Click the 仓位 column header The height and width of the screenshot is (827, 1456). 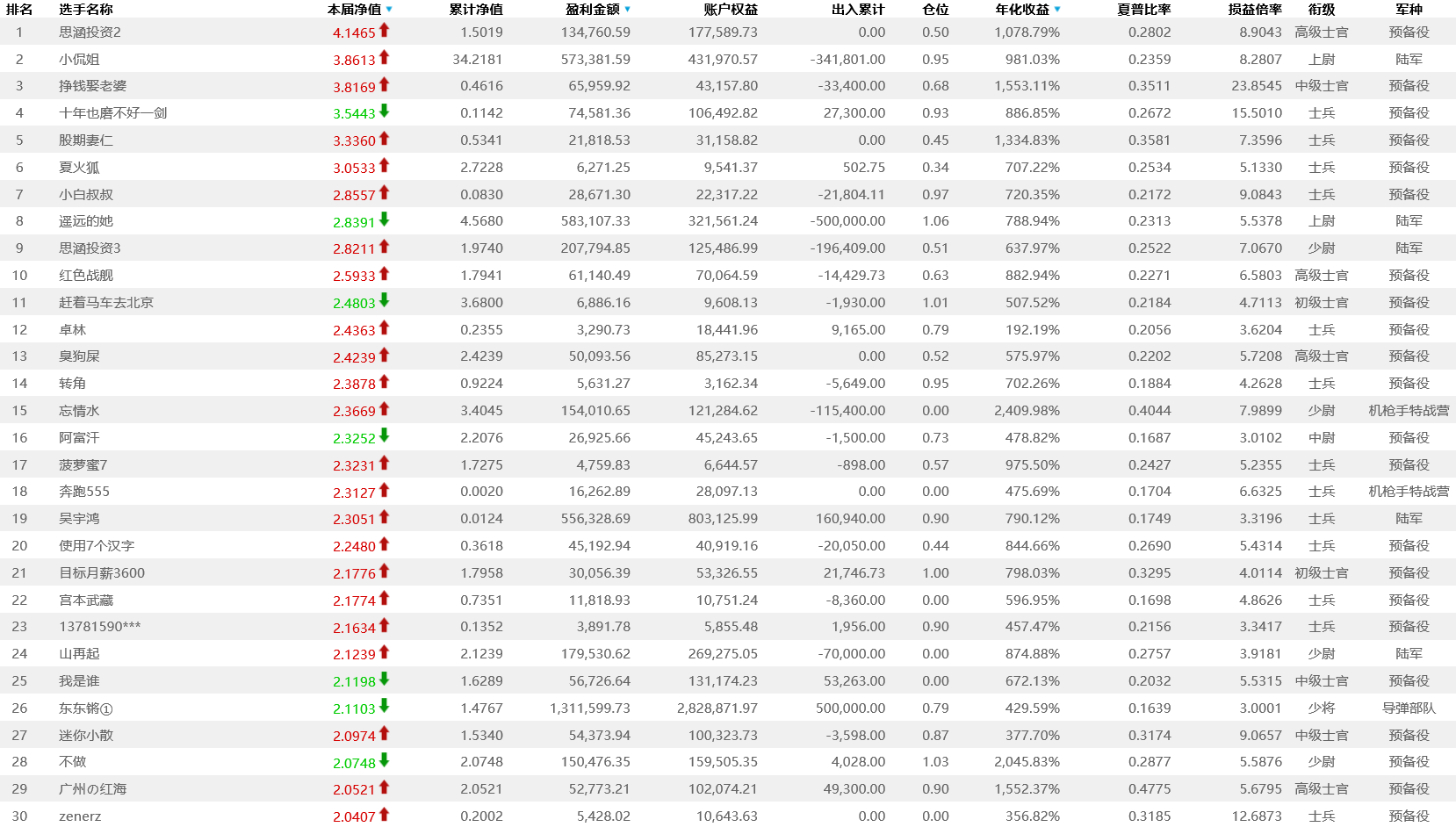point(936,10)
